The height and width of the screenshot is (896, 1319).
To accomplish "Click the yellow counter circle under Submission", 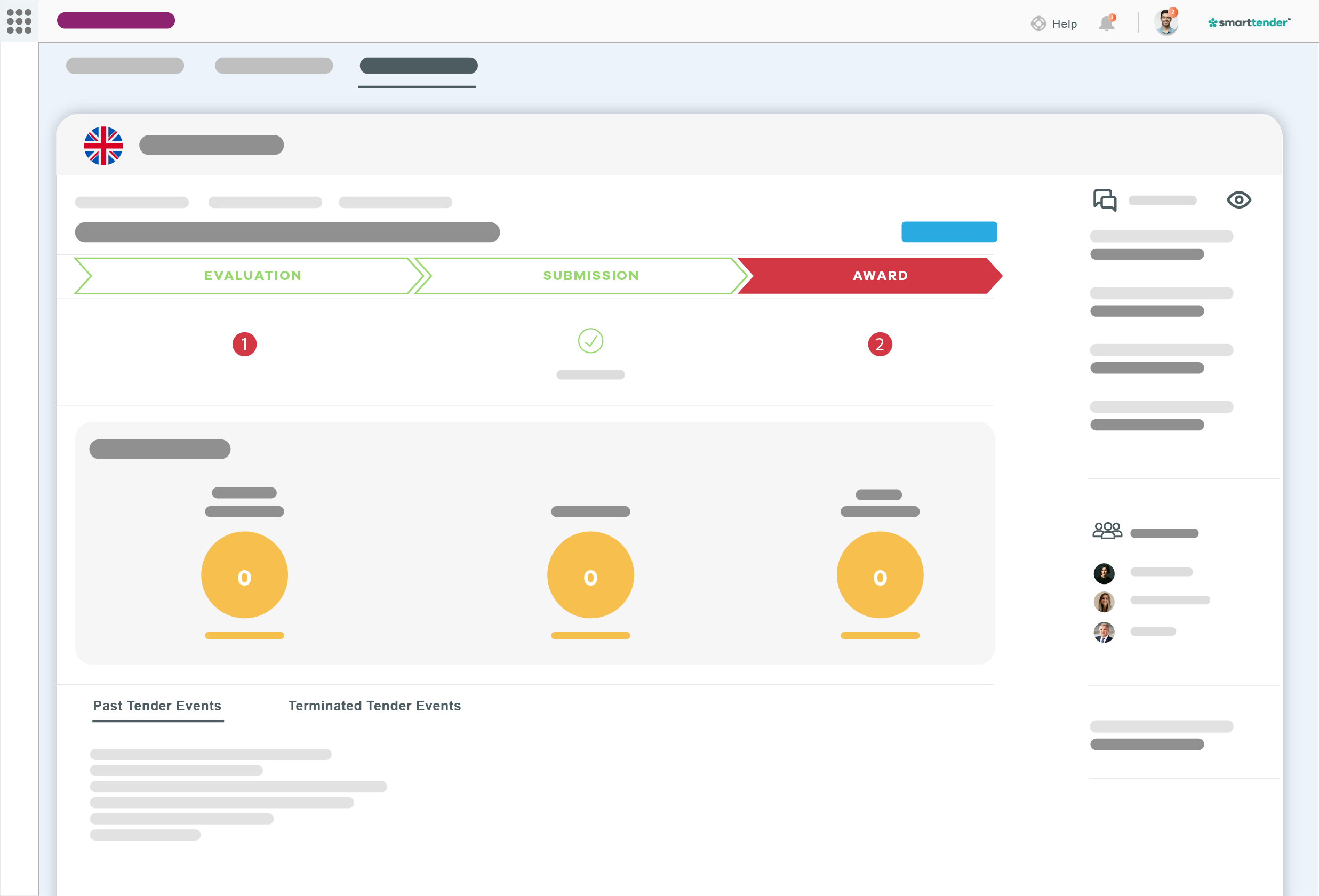I will pos(590,575).
